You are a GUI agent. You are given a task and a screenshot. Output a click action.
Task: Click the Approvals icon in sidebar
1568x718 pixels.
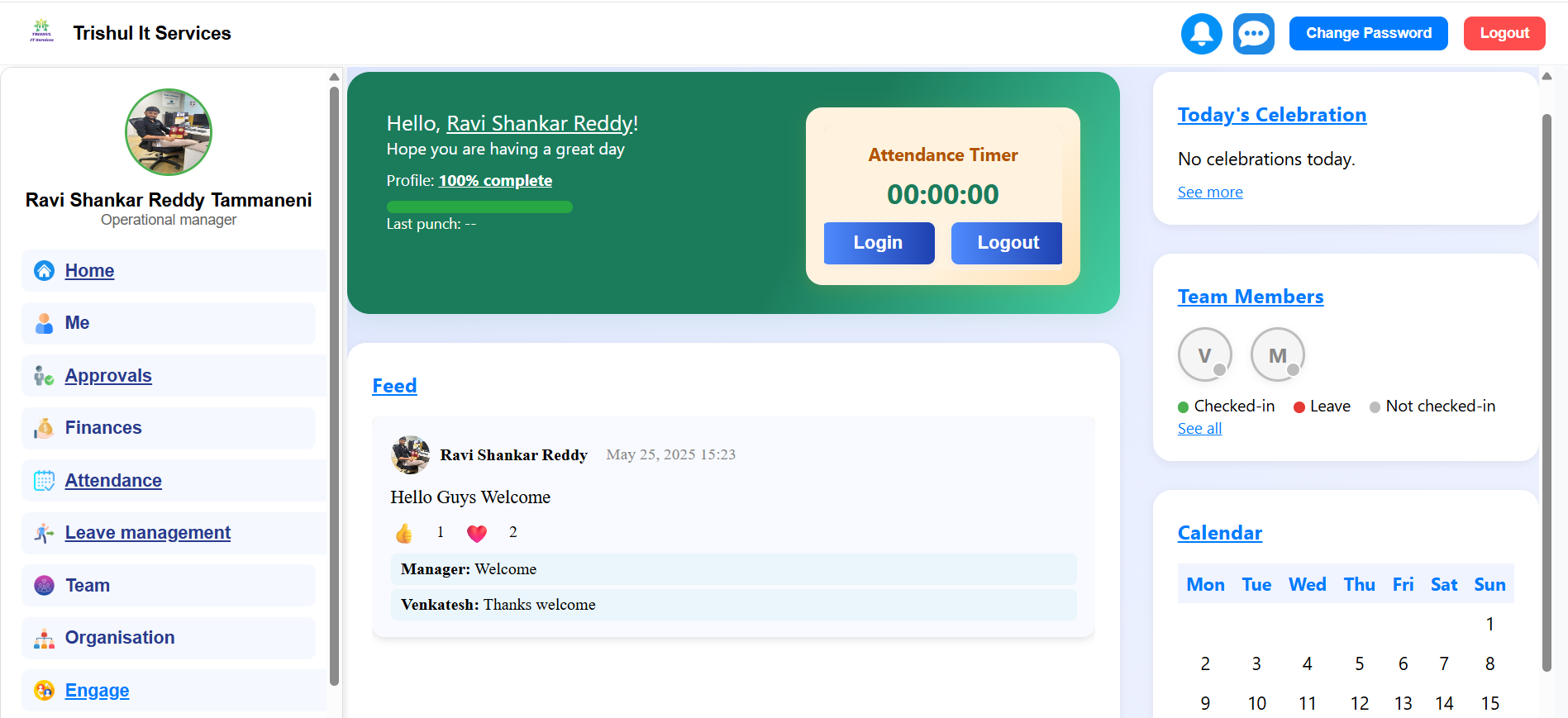pos(45,376)
